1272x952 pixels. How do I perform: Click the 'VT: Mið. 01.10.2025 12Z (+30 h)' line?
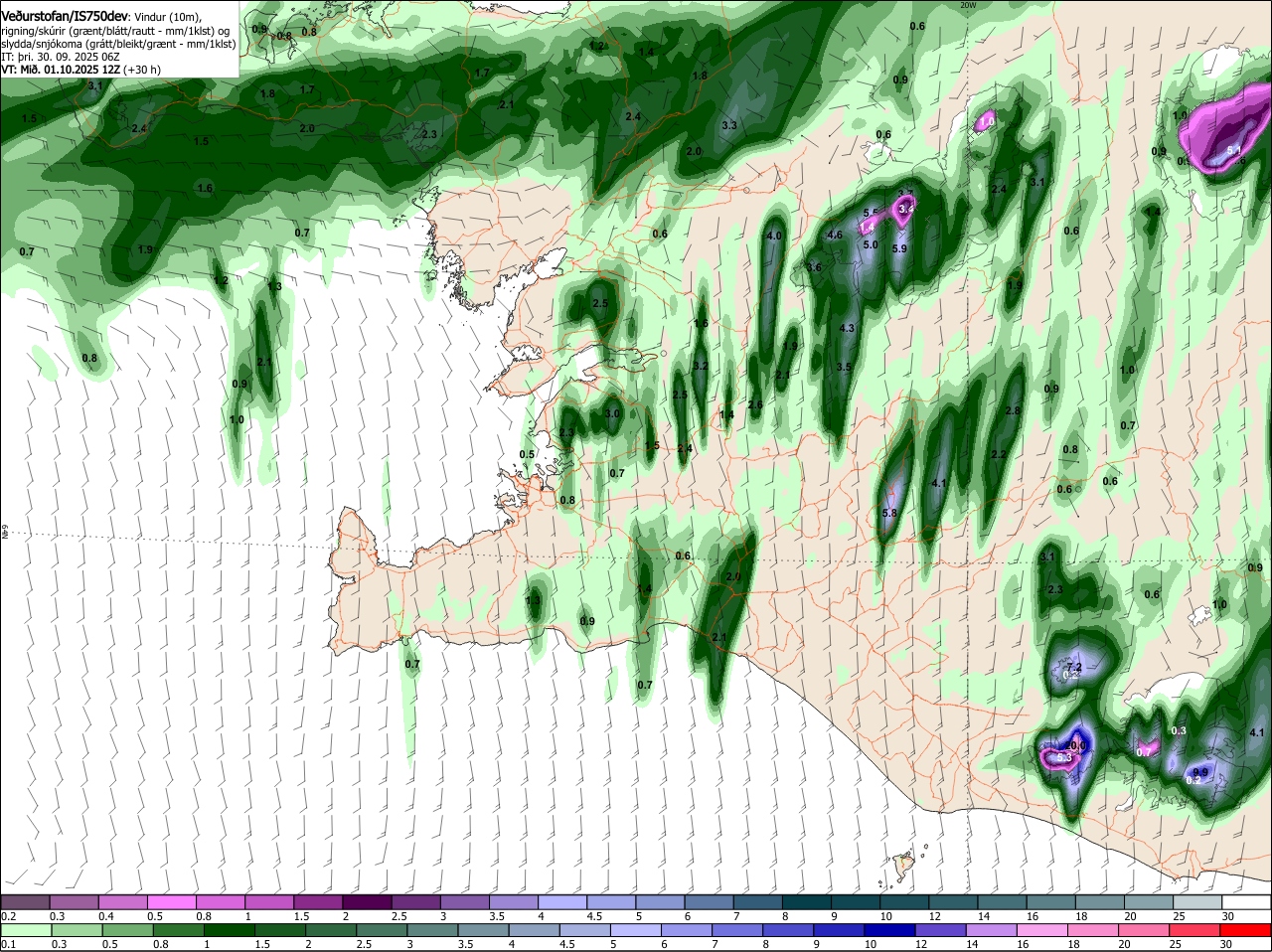(81, 70)
